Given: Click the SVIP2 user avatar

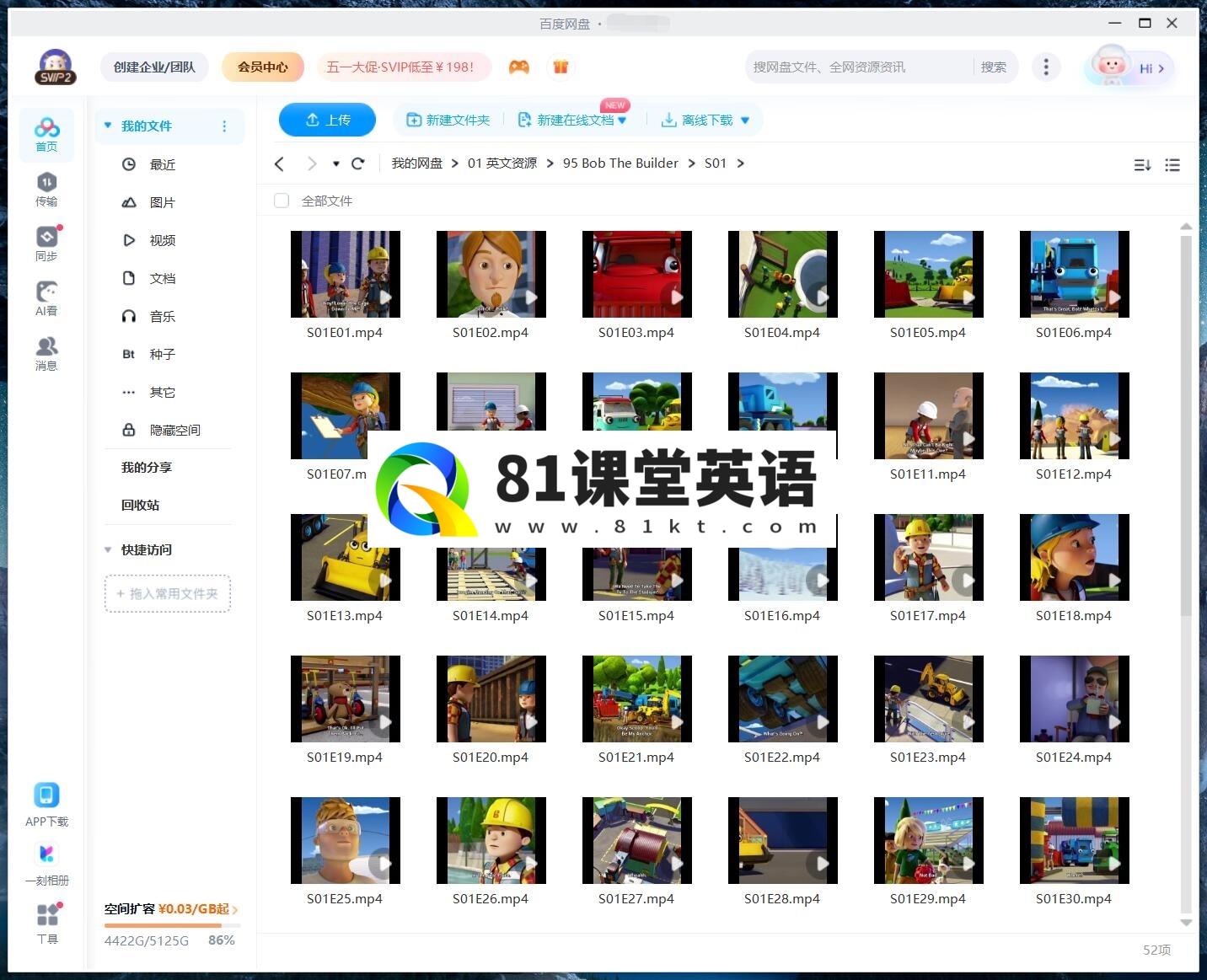Looking at the screenshot, I should pyautogui.click(x=56, y=67).
